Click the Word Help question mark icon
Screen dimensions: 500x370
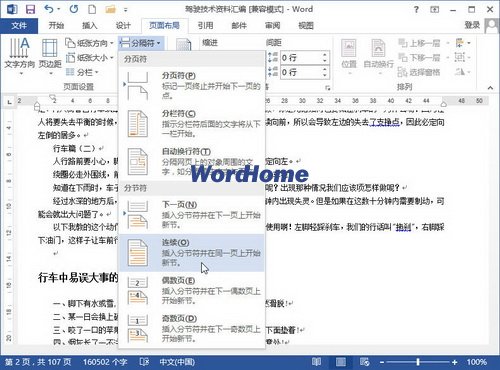pyautogui.click(x=416, y=10)
